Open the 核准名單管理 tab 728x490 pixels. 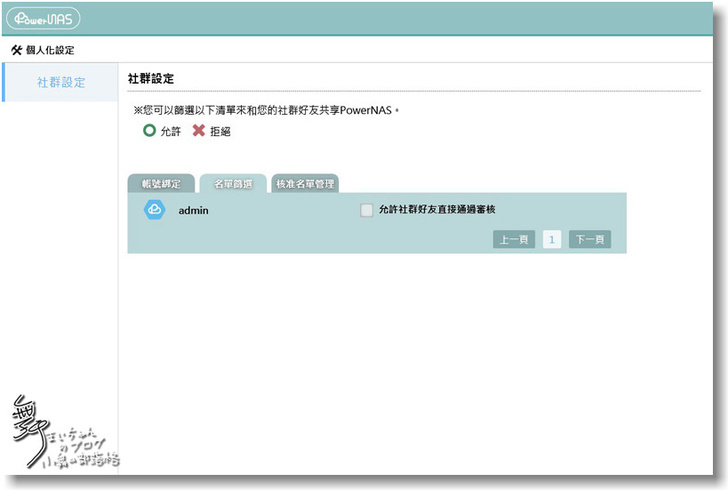tap(306, 184)
